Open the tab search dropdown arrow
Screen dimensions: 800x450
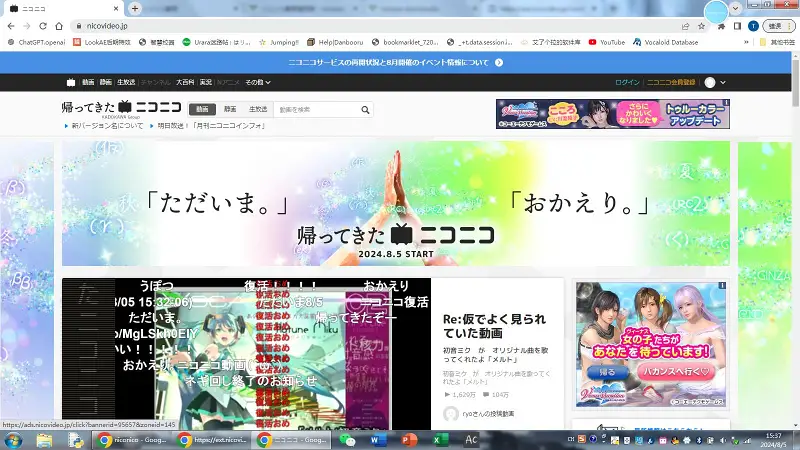click(735, 8)
